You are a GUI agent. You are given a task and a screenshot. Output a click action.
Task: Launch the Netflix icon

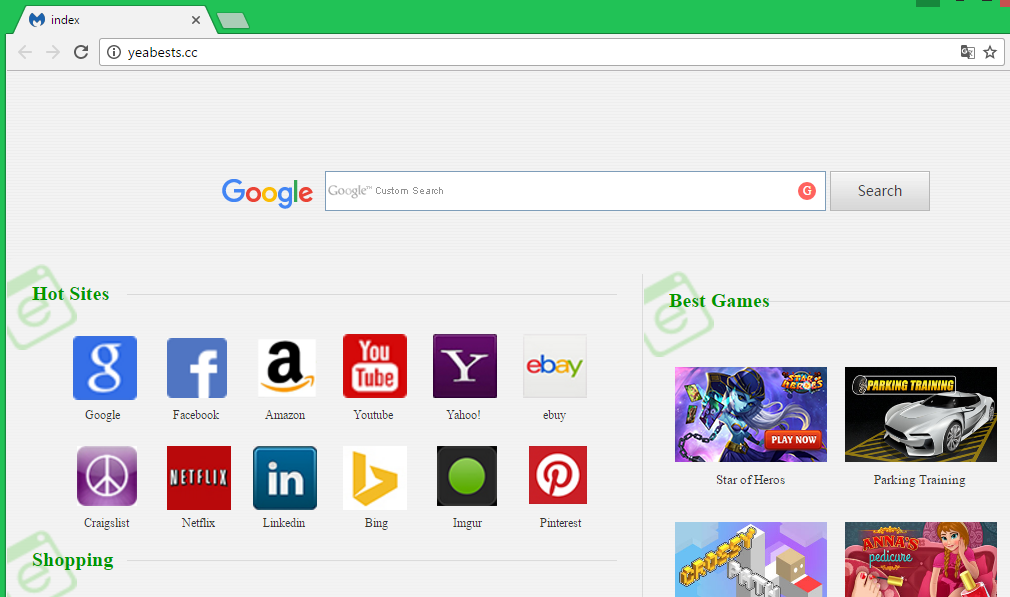pyautogui.click(x=199, y=478)
